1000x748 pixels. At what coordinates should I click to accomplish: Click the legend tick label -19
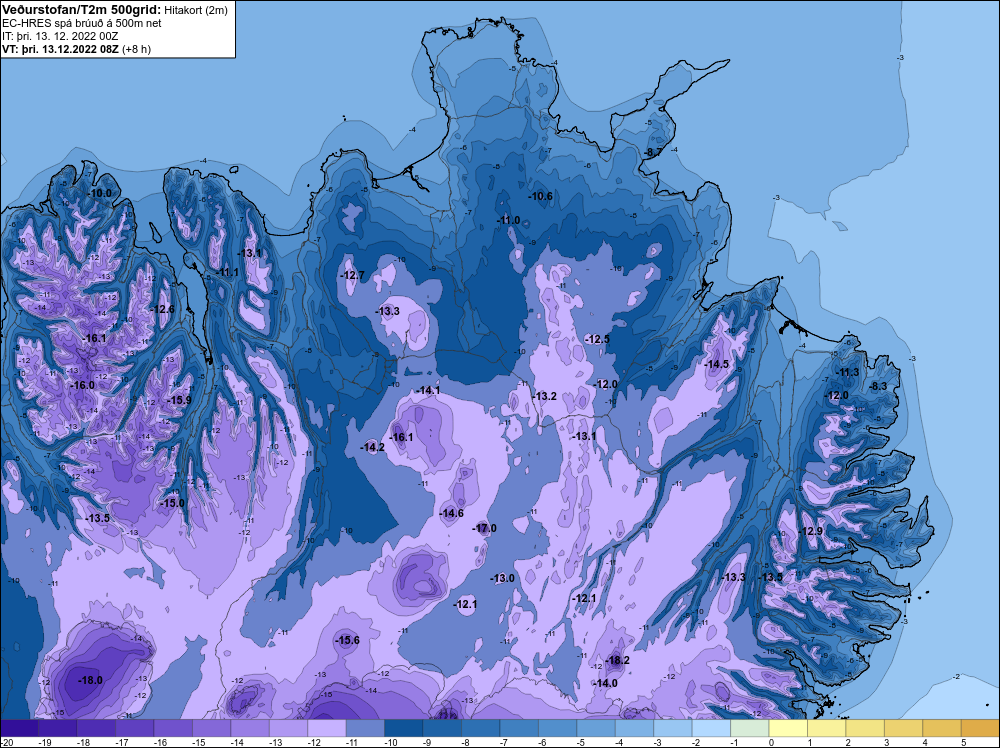[44, 742]
